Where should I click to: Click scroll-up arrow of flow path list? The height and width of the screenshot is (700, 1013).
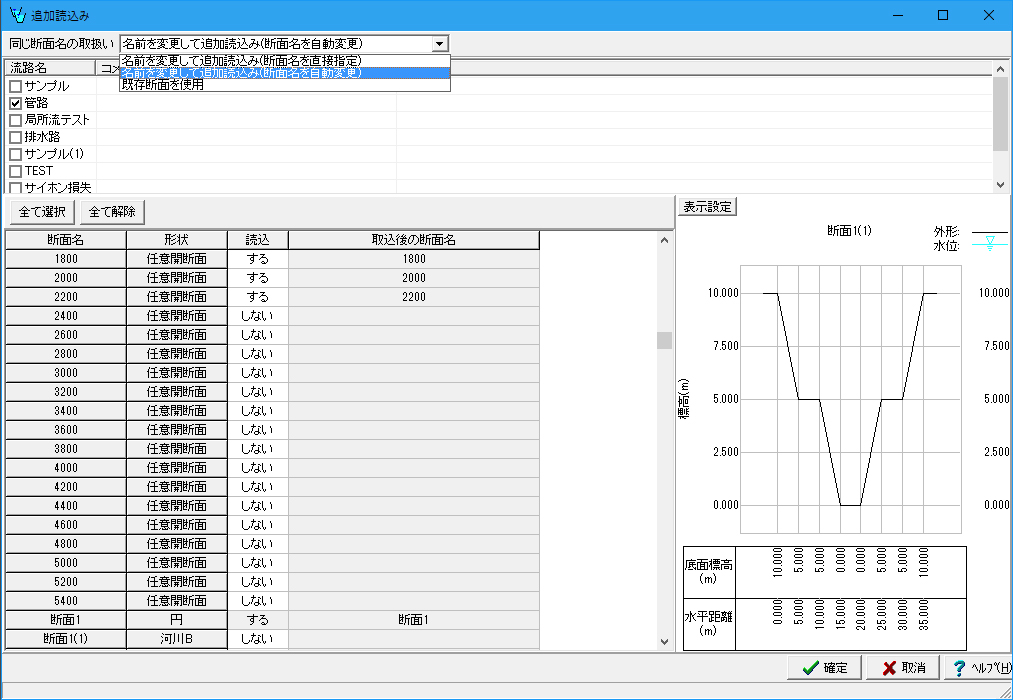[x=1000, y=69]
